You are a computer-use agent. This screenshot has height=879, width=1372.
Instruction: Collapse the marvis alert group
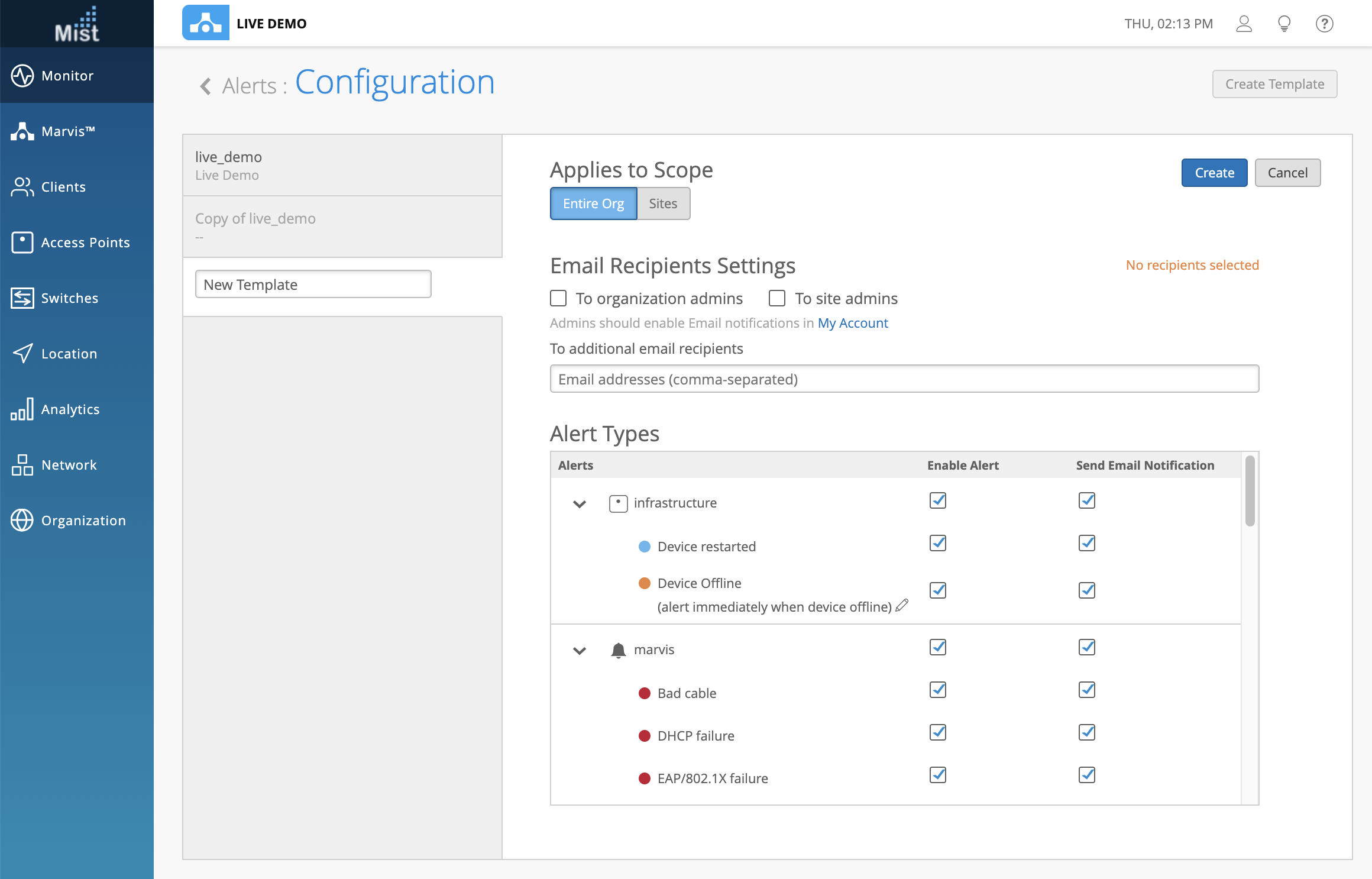click(580, 651)
